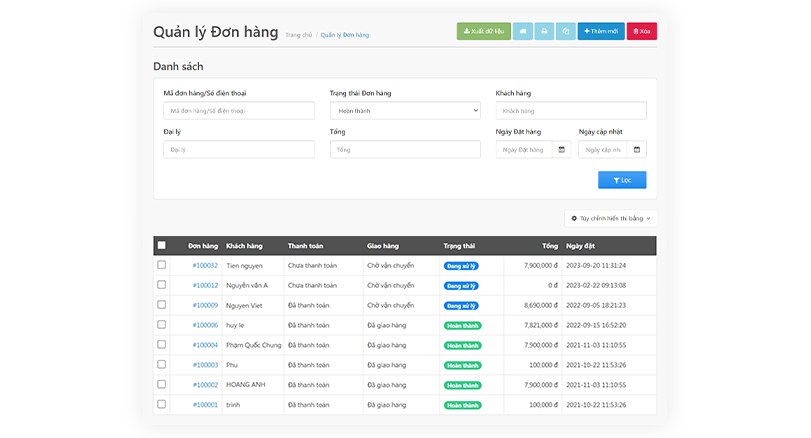Check the box for order #100009
Image resolution: width=811 pixels, height=438 pixels.
click(162, 305)
